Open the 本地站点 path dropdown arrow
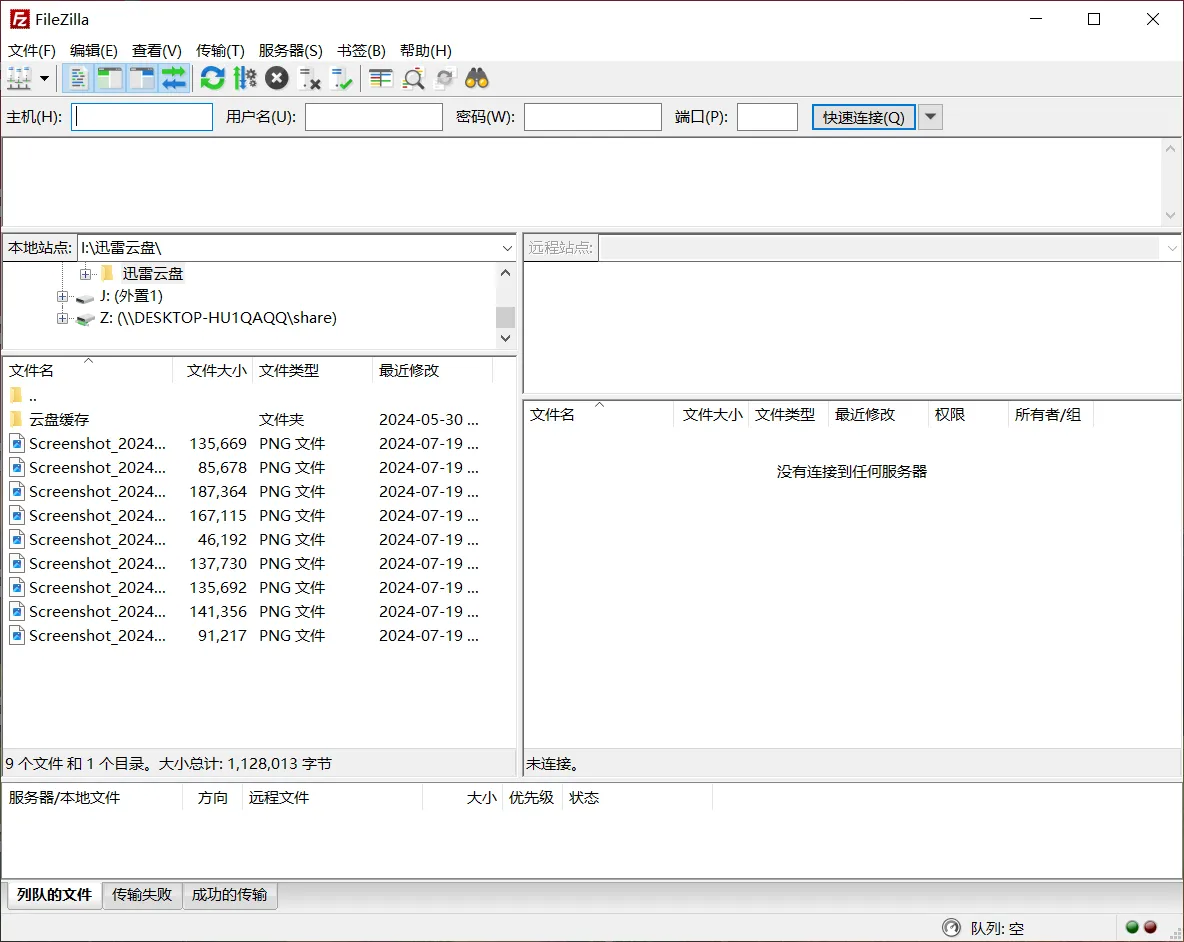The width and height of the screenshot is (1184, 942). pyautogui.click(x=507, y=248)
